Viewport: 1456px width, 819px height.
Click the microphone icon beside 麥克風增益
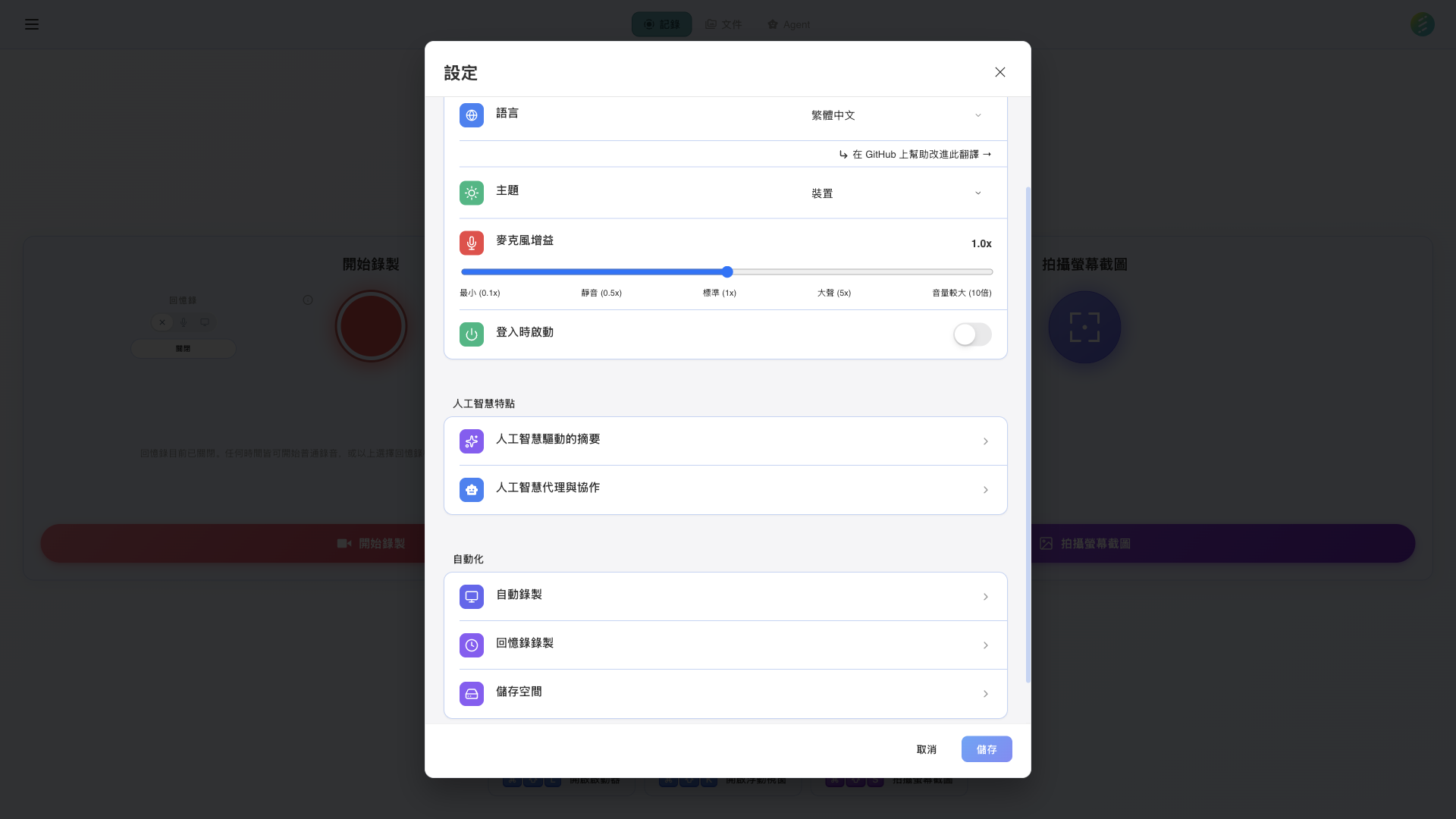point(471,243)
